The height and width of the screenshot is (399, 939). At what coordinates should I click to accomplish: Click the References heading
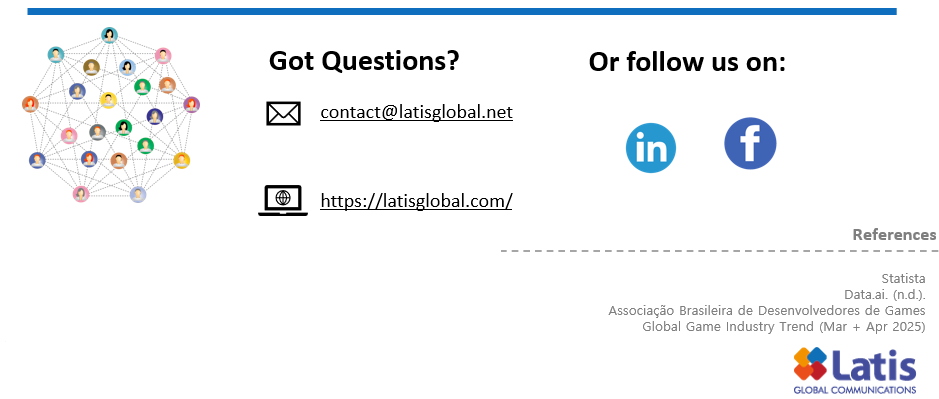(x=894, y=234)
